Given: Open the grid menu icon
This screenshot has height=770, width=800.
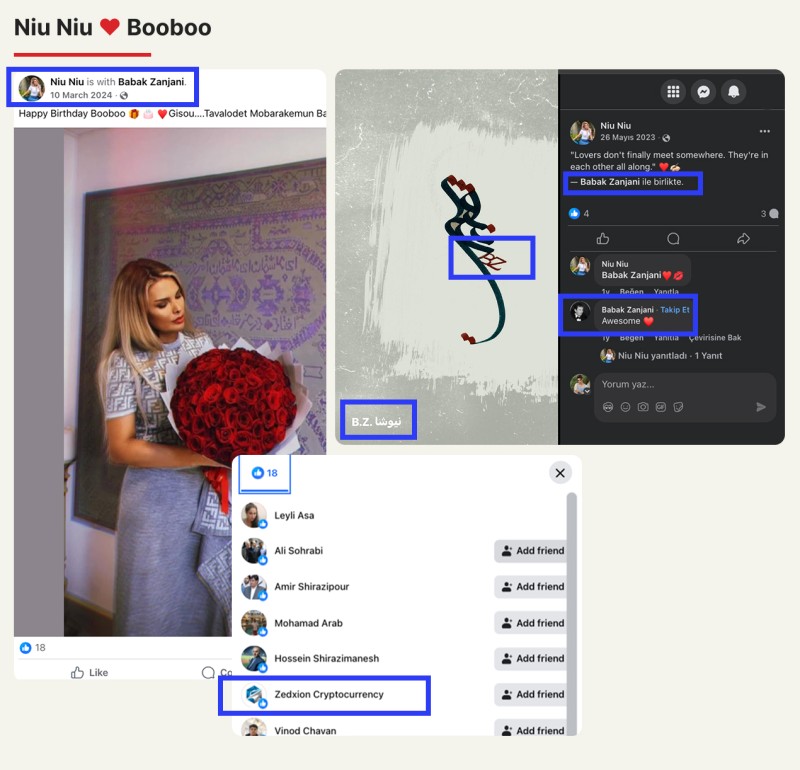Looking at the screenshot, I should (673, 92).
